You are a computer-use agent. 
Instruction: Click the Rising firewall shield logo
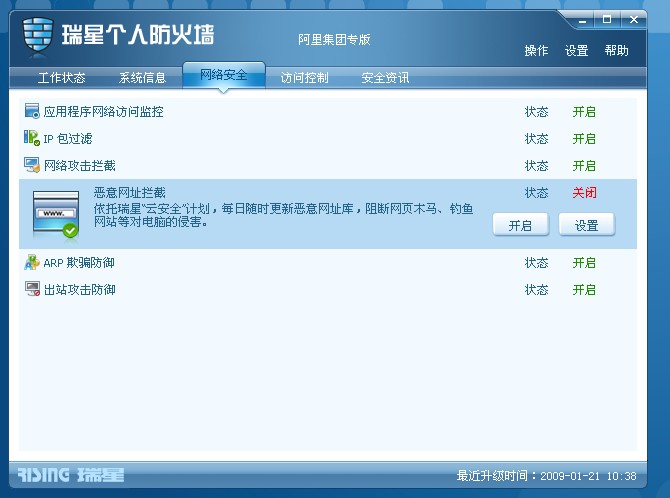tap(38, 37)
